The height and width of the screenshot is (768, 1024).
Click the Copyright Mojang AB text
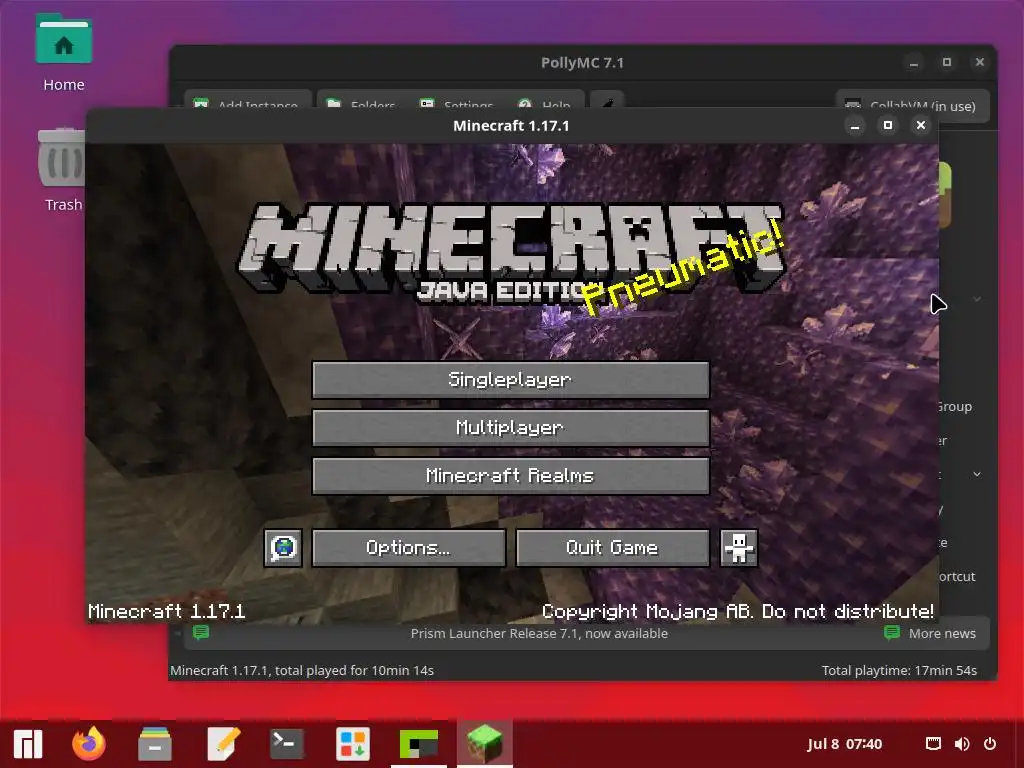point(737,611)
